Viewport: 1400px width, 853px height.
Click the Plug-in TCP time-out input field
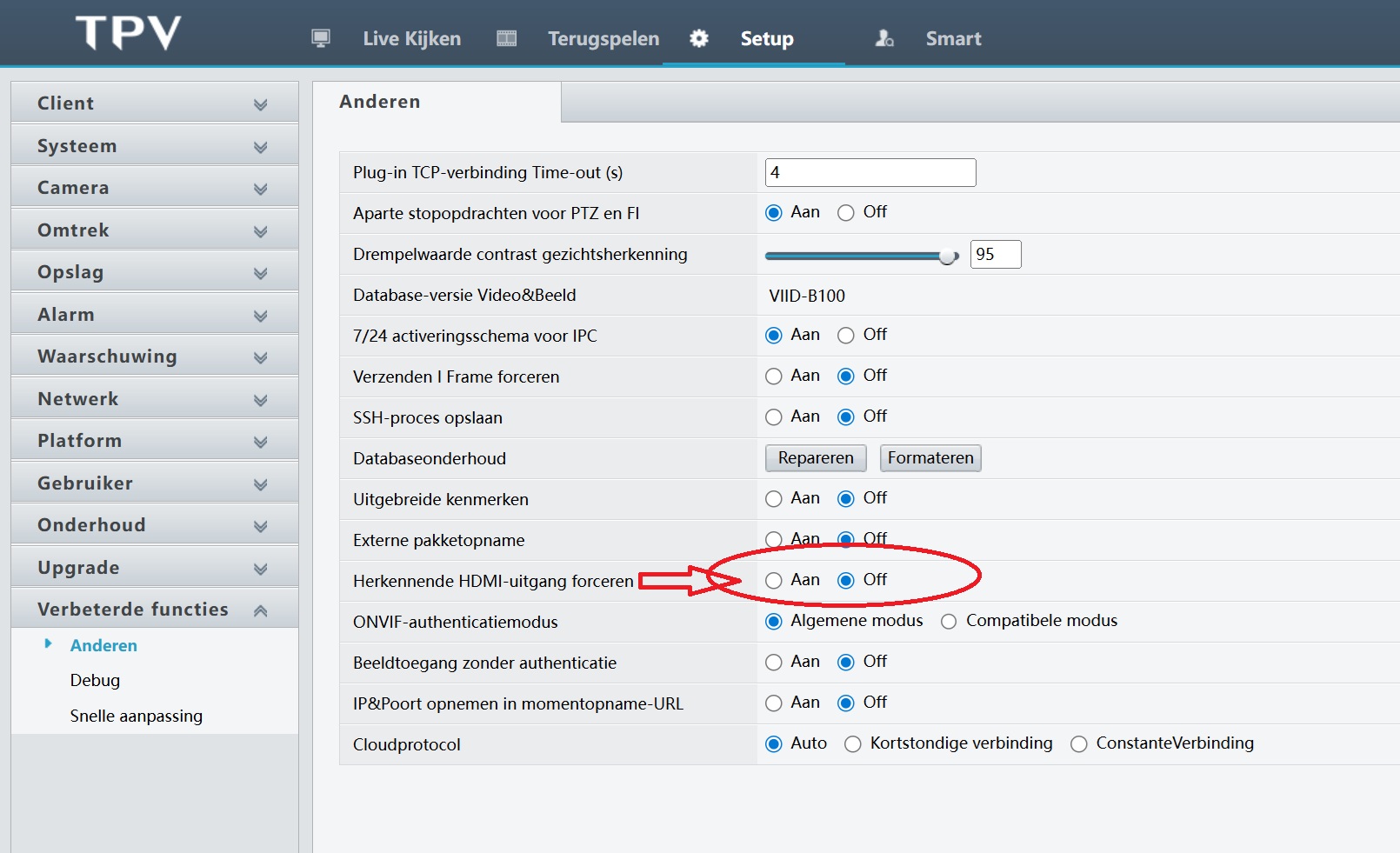pos(870,172)
